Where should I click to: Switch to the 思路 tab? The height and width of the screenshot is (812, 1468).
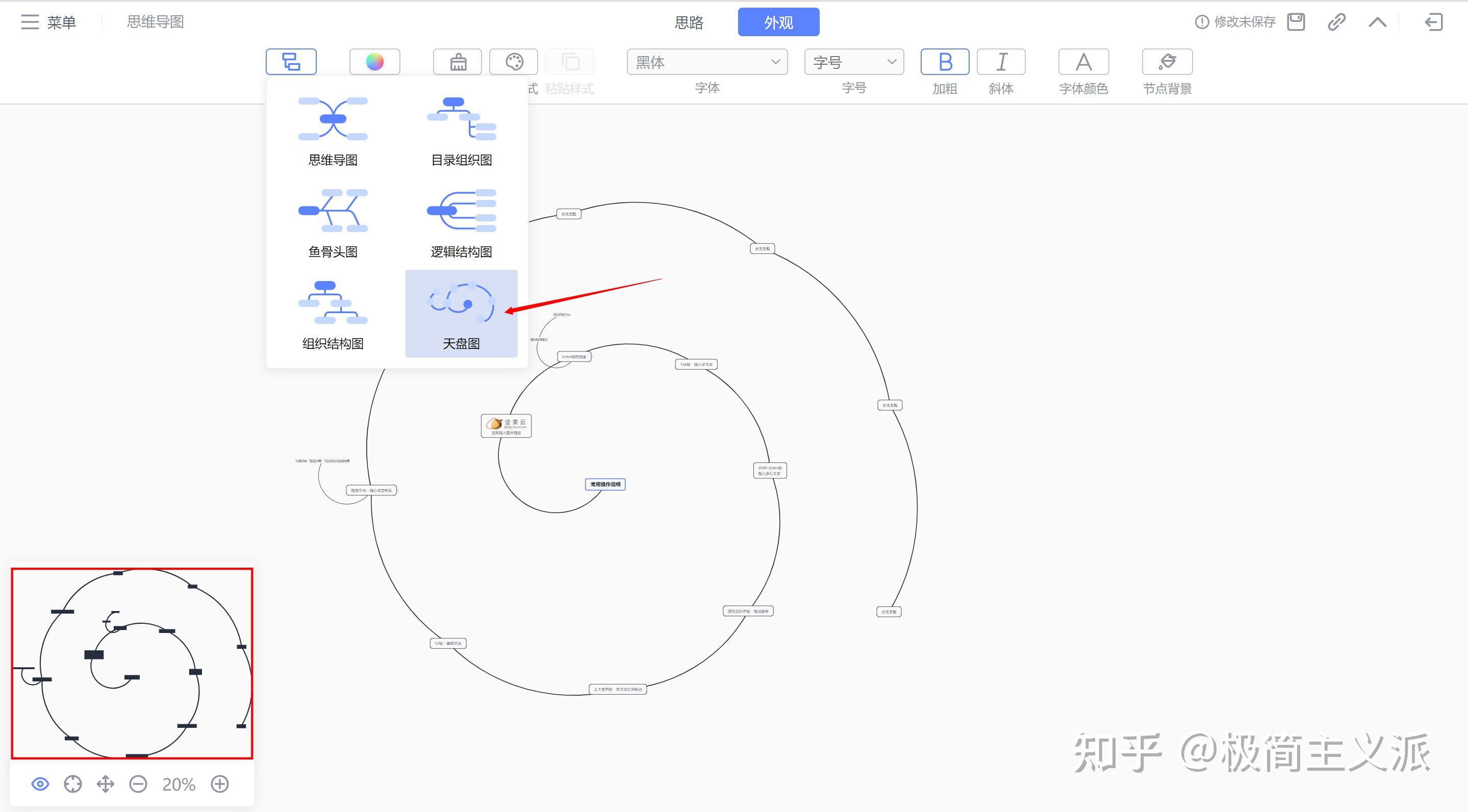(689, 22)
